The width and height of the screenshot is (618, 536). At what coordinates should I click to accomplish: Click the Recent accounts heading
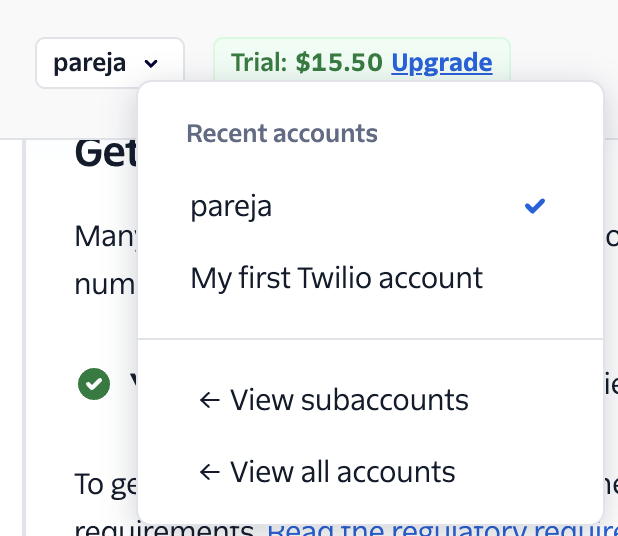click(x=282, y=133)
